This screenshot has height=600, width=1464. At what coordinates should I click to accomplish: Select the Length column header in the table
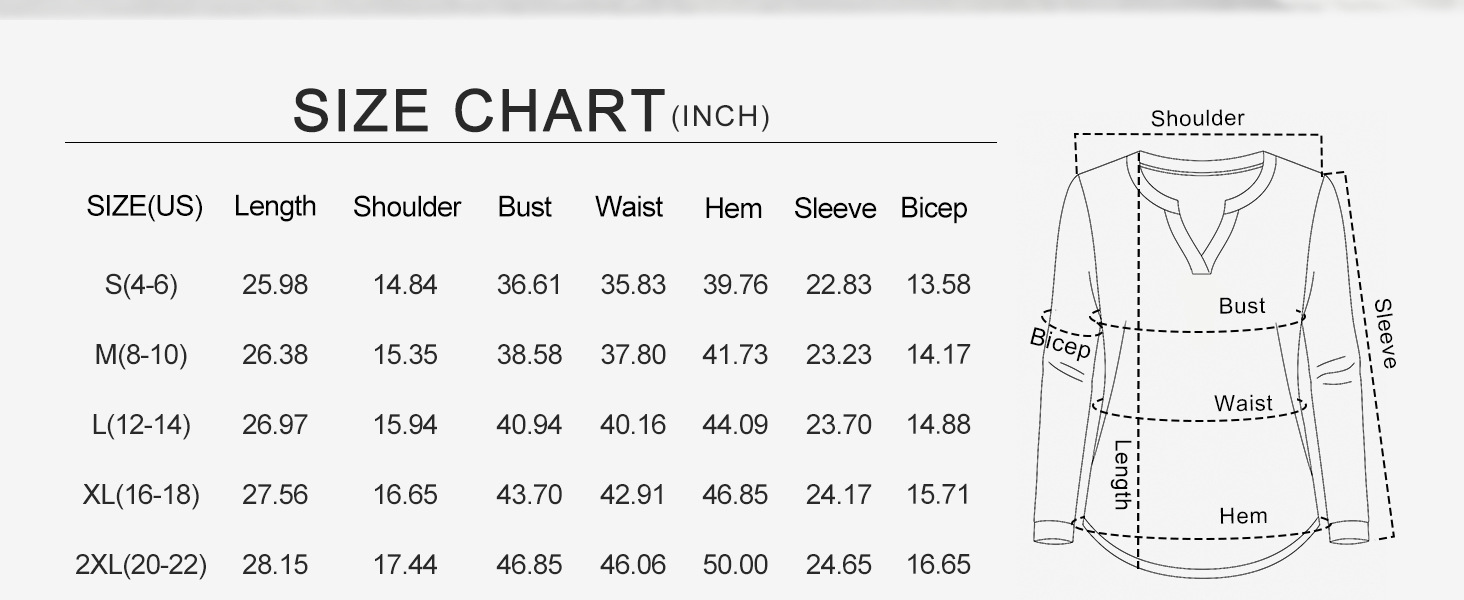pyautogui.click(x=275, y=207)
